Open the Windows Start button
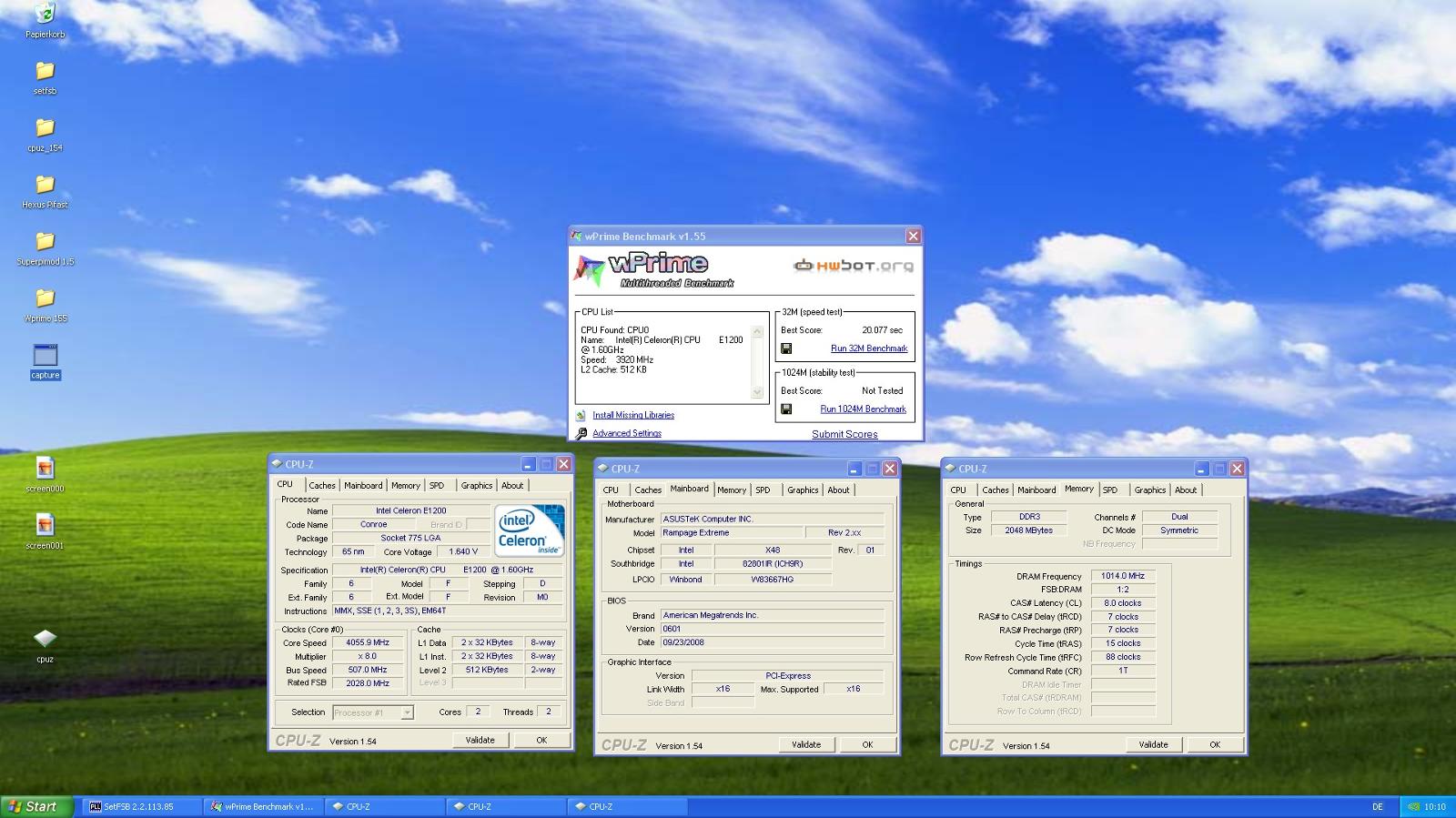The height and width of the screenshot is (818, 1456). point(36,806)
